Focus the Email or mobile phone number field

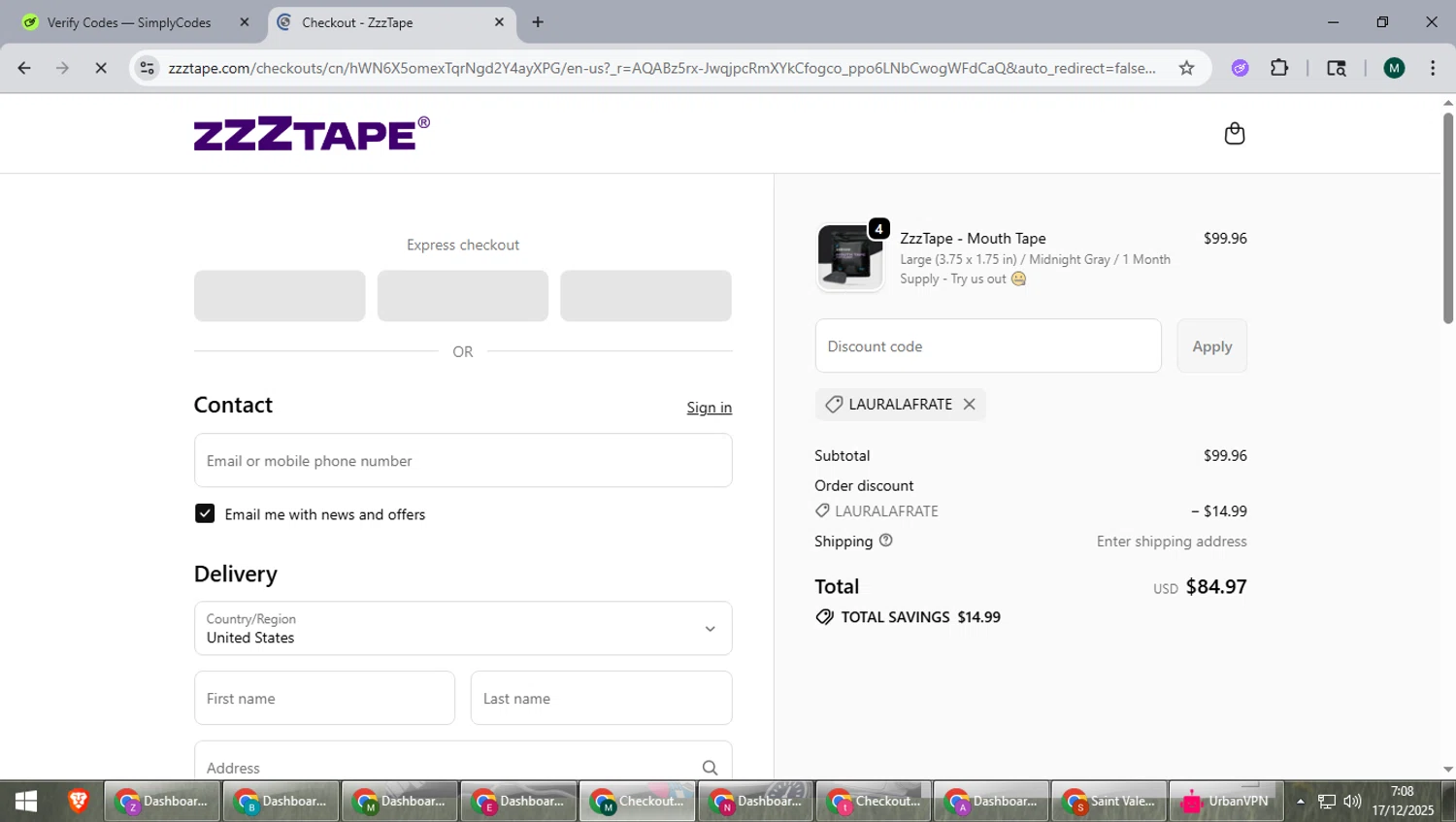coord(463,460)
